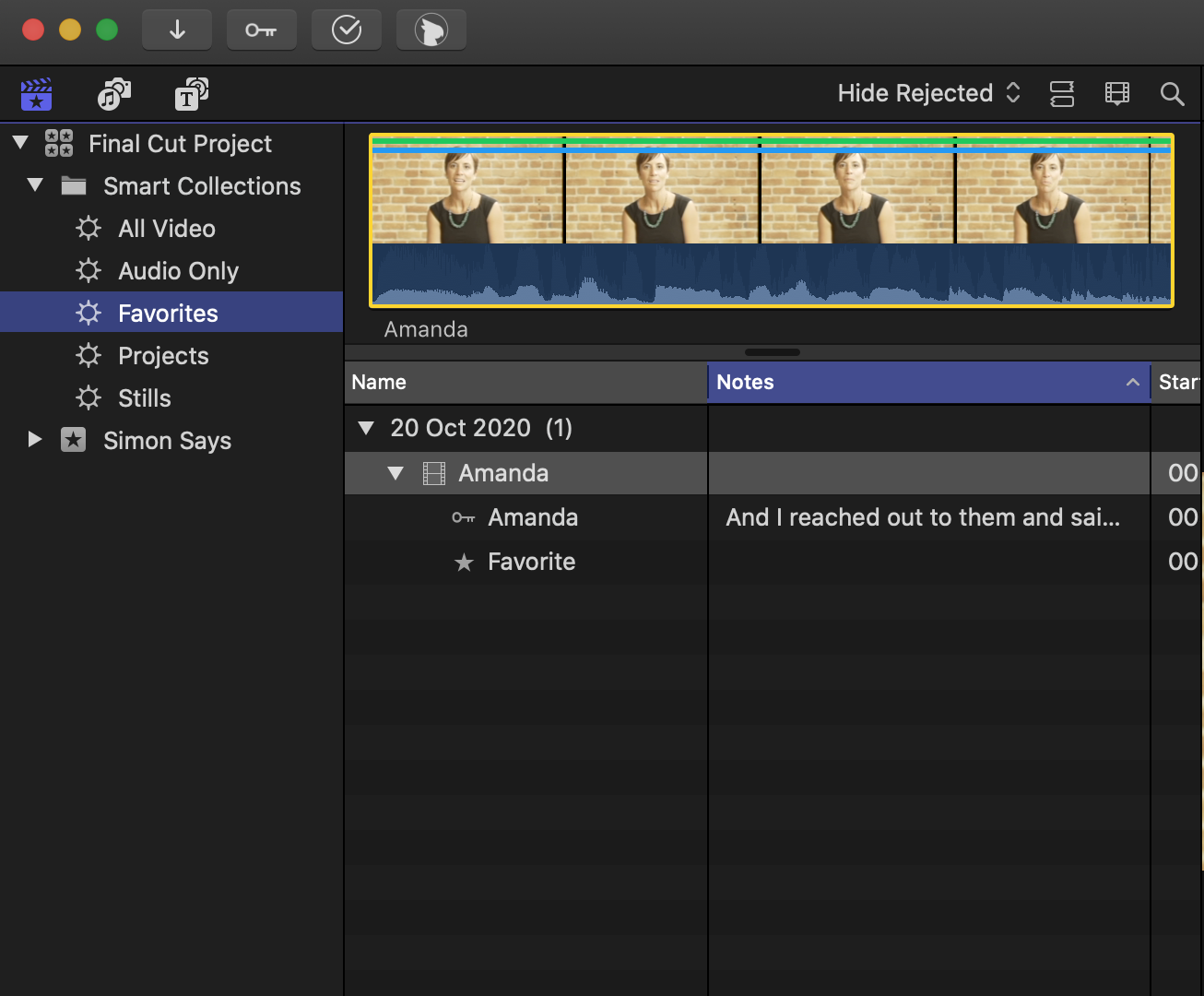Viewport: 1204px width, 996px height.
Task: Open the Libraries sidebar clapperboard icon
Action: pos(37,94)
